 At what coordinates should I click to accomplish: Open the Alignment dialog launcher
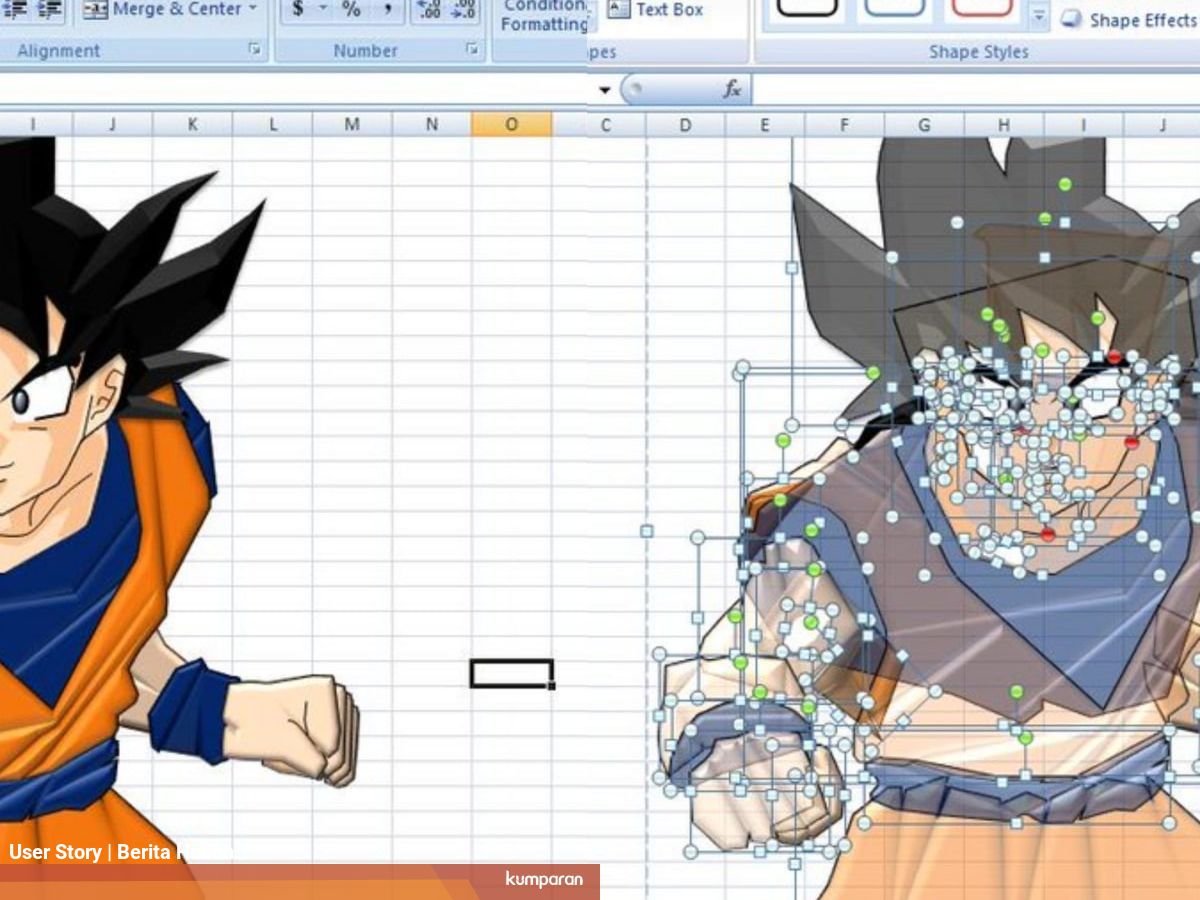pos(254,49)
